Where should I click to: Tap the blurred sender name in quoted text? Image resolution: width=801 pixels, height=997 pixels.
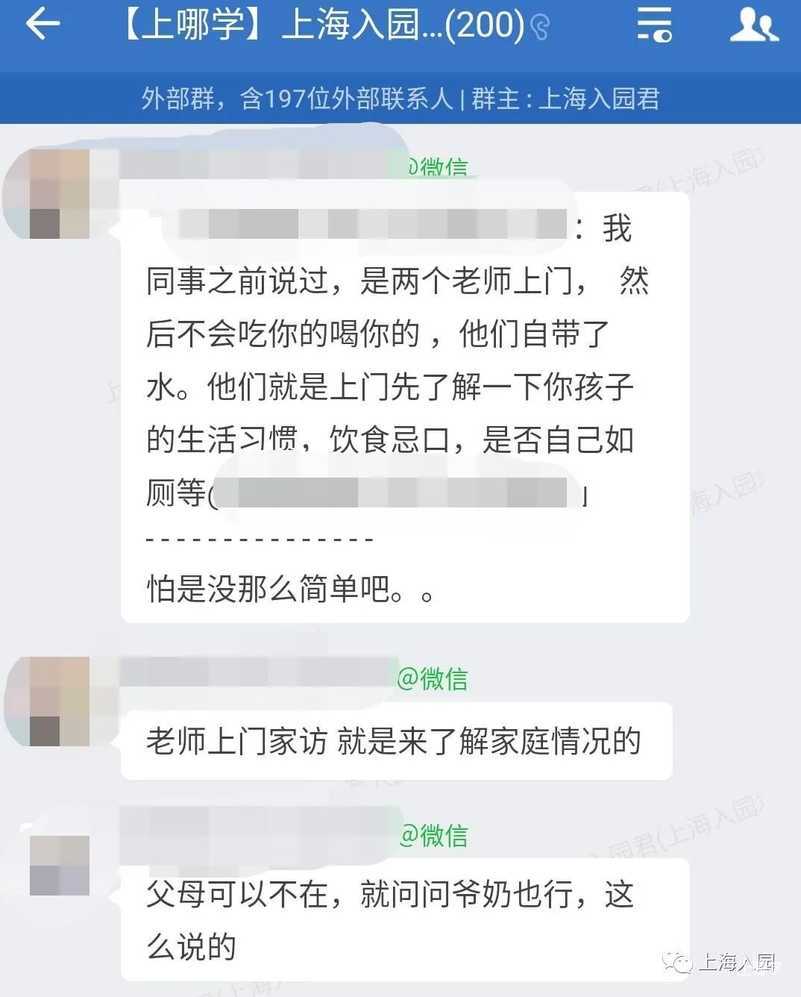[x=373, y=224]
